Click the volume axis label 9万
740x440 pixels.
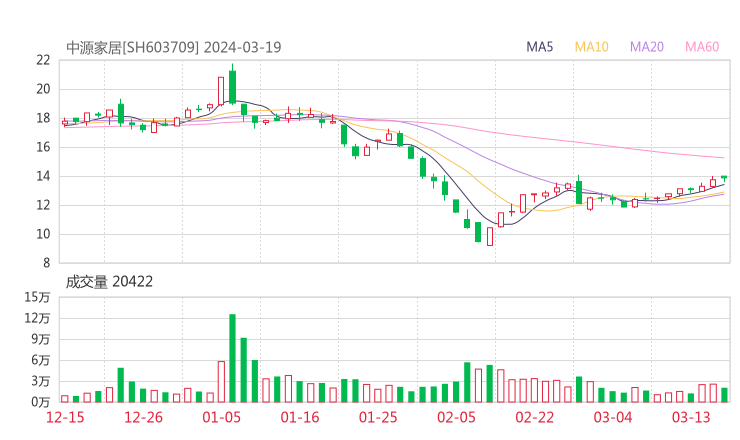pyautogui.click(x=41, y=339)
